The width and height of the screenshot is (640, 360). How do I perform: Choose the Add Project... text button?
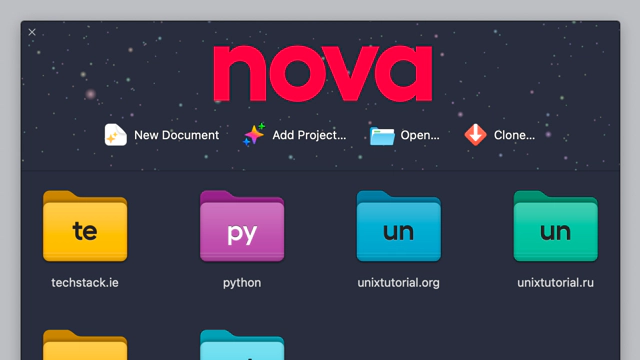point(309,135)
